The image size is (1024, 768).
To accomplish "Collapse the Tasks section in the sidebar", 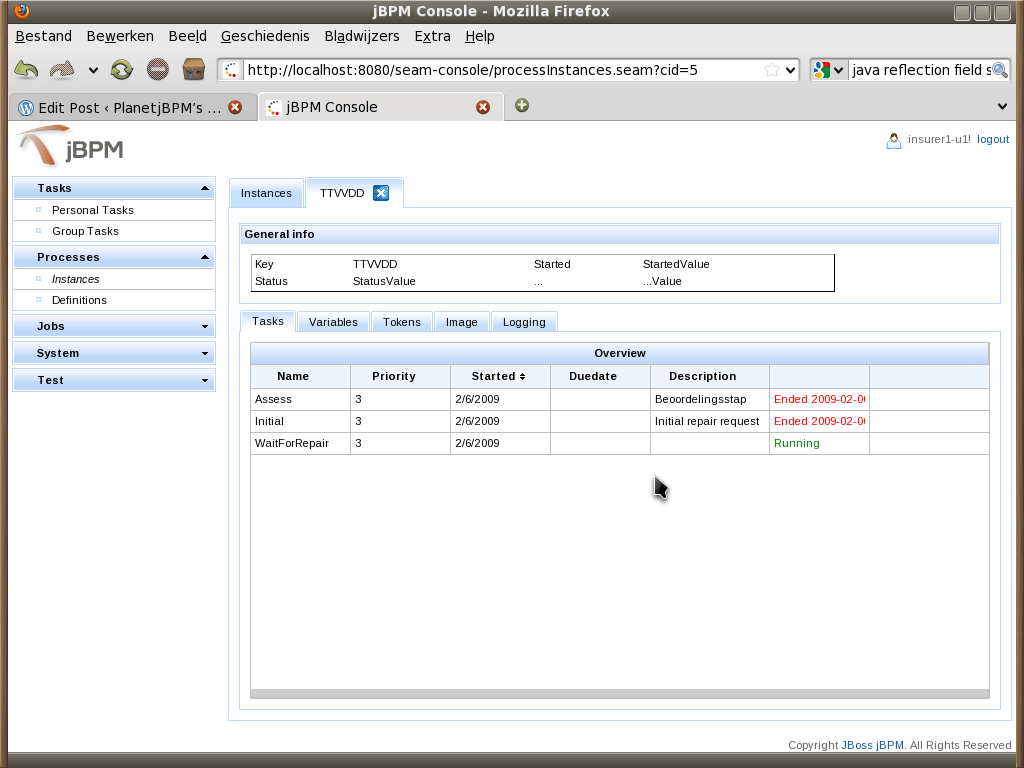I will click(204, 187).
